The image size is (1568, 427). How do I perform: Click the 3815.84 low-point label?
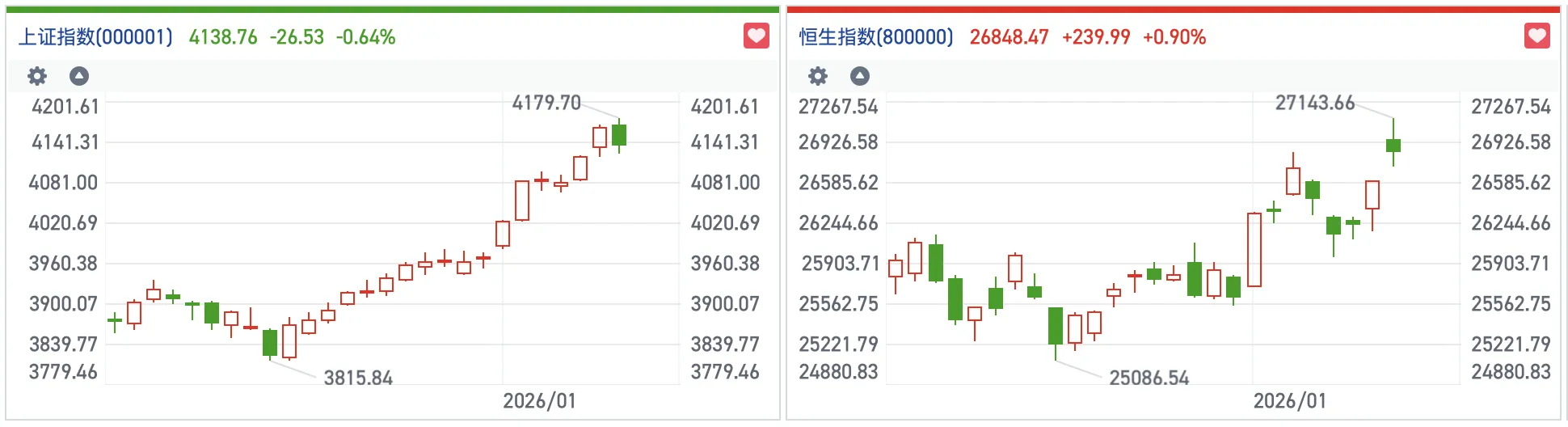(358, 378)
